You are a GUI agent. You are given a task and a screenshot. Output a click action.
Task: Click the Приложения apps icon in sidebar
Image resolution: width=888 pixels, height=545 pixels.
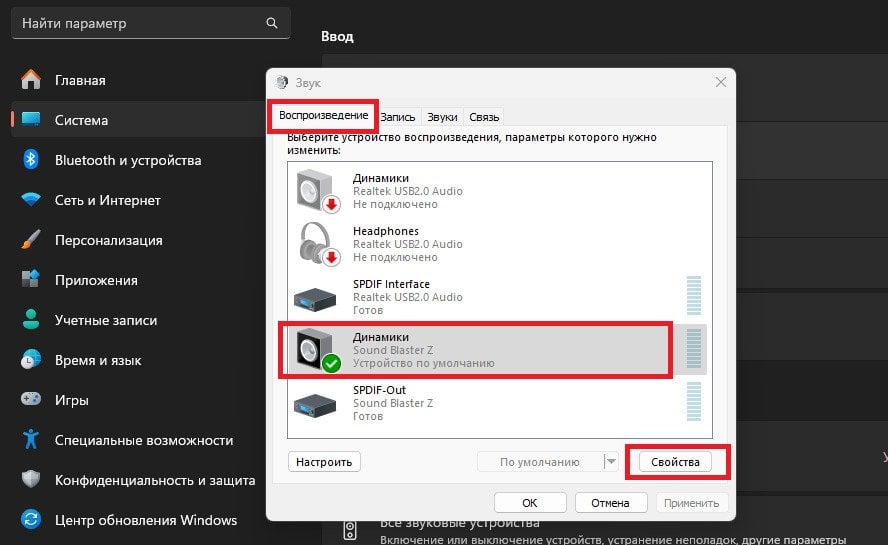[x=31, y=279]
